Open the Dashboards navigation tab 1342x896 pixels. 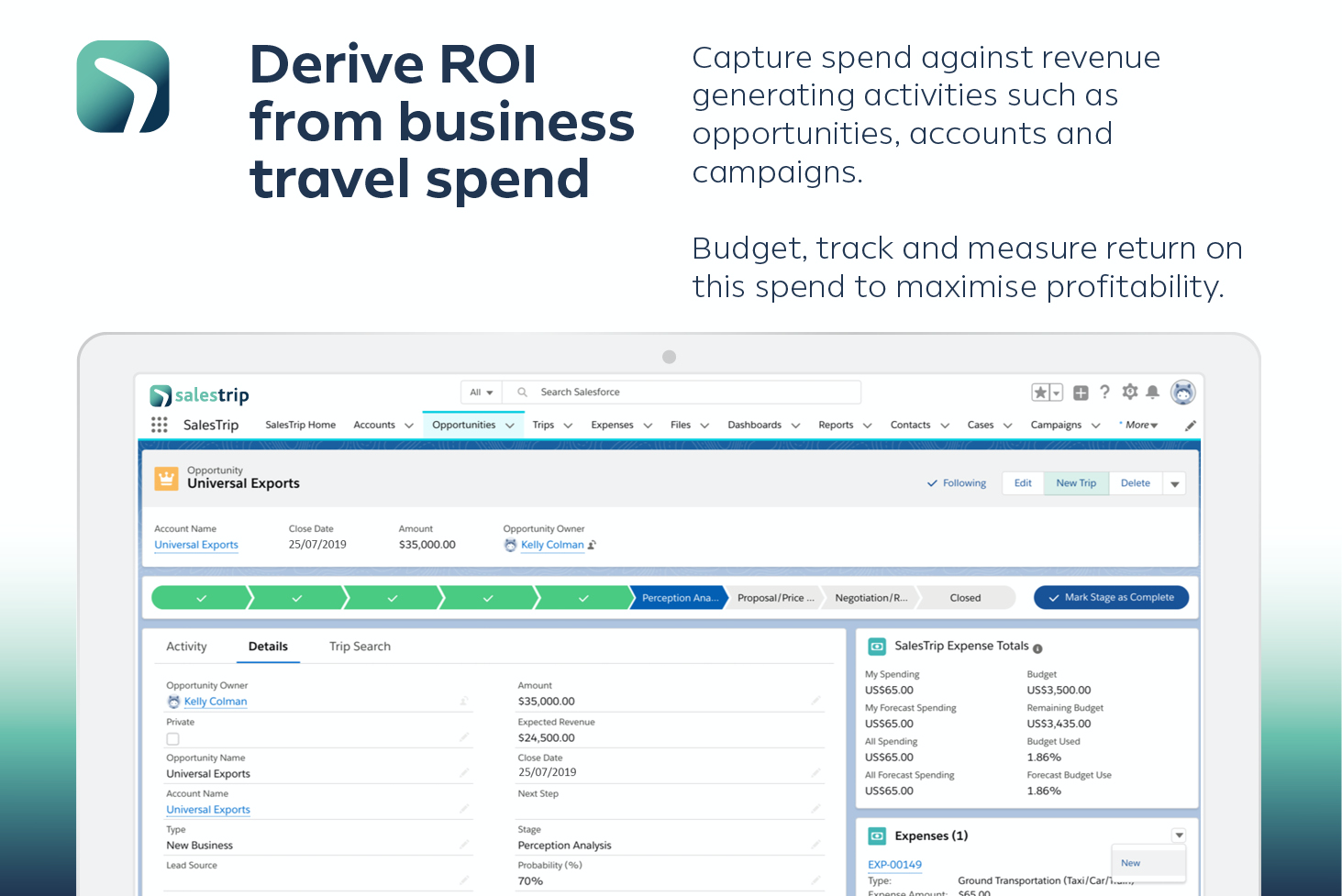755,426
